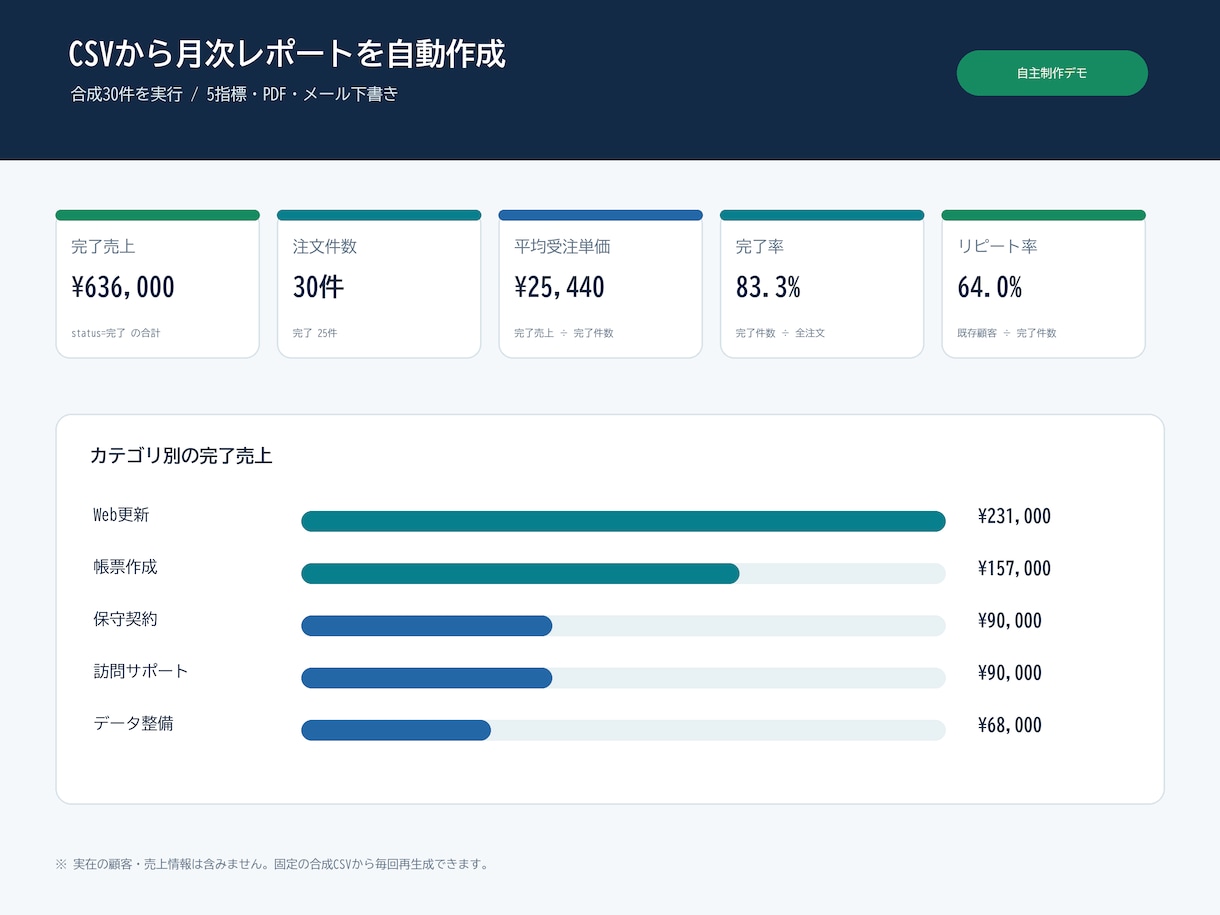Select the chart title カテゴリ別の完了売上
The height and width of the screenshot is (915, 1220).
[x=181, y=456]
